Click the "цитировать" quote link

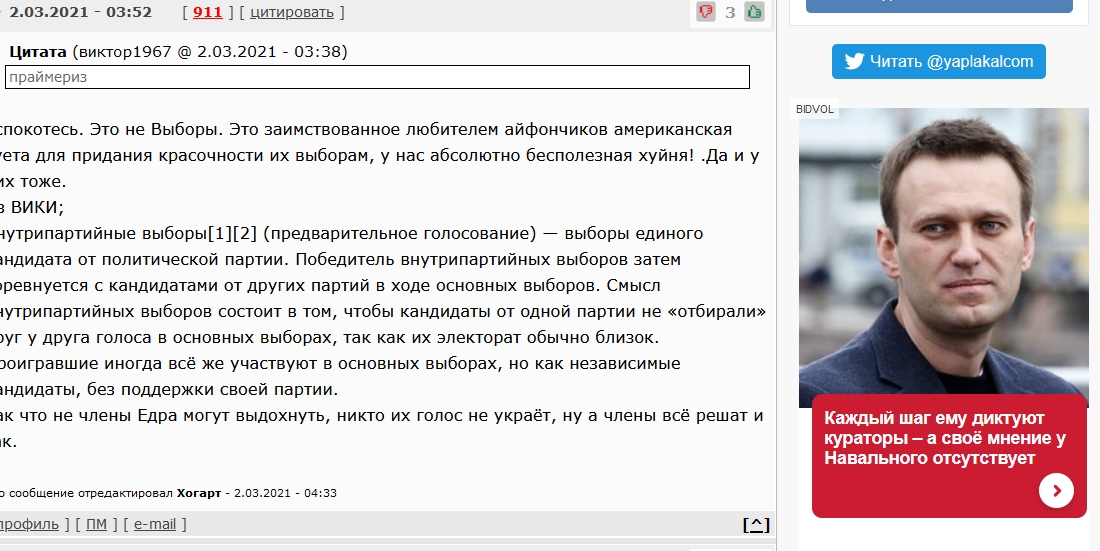292,12
